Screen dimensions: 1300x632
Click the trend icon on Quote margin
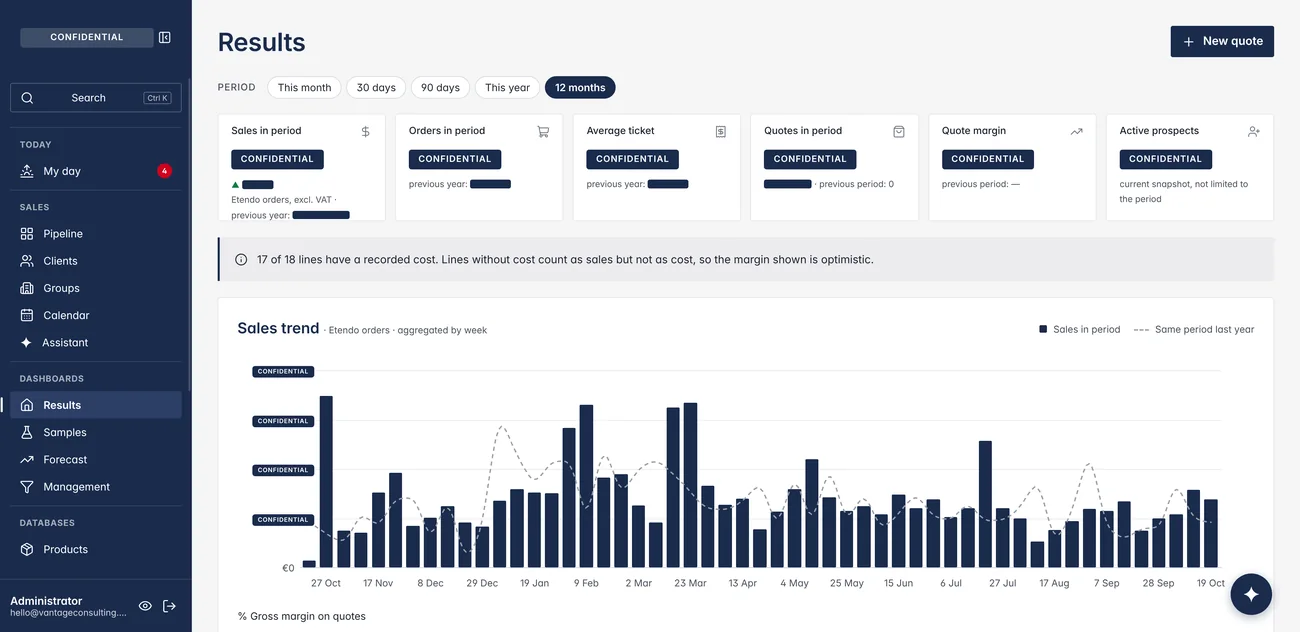1076,131
